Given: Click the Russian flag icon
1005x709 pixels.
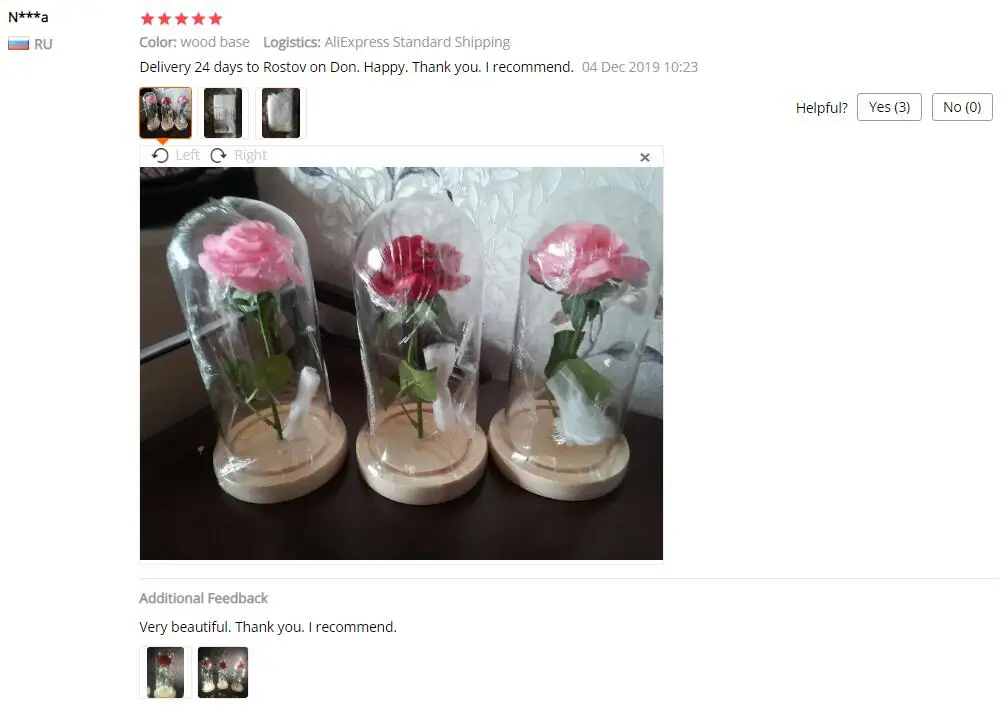Looking at the screenshot, I should (x=19, y=44).
